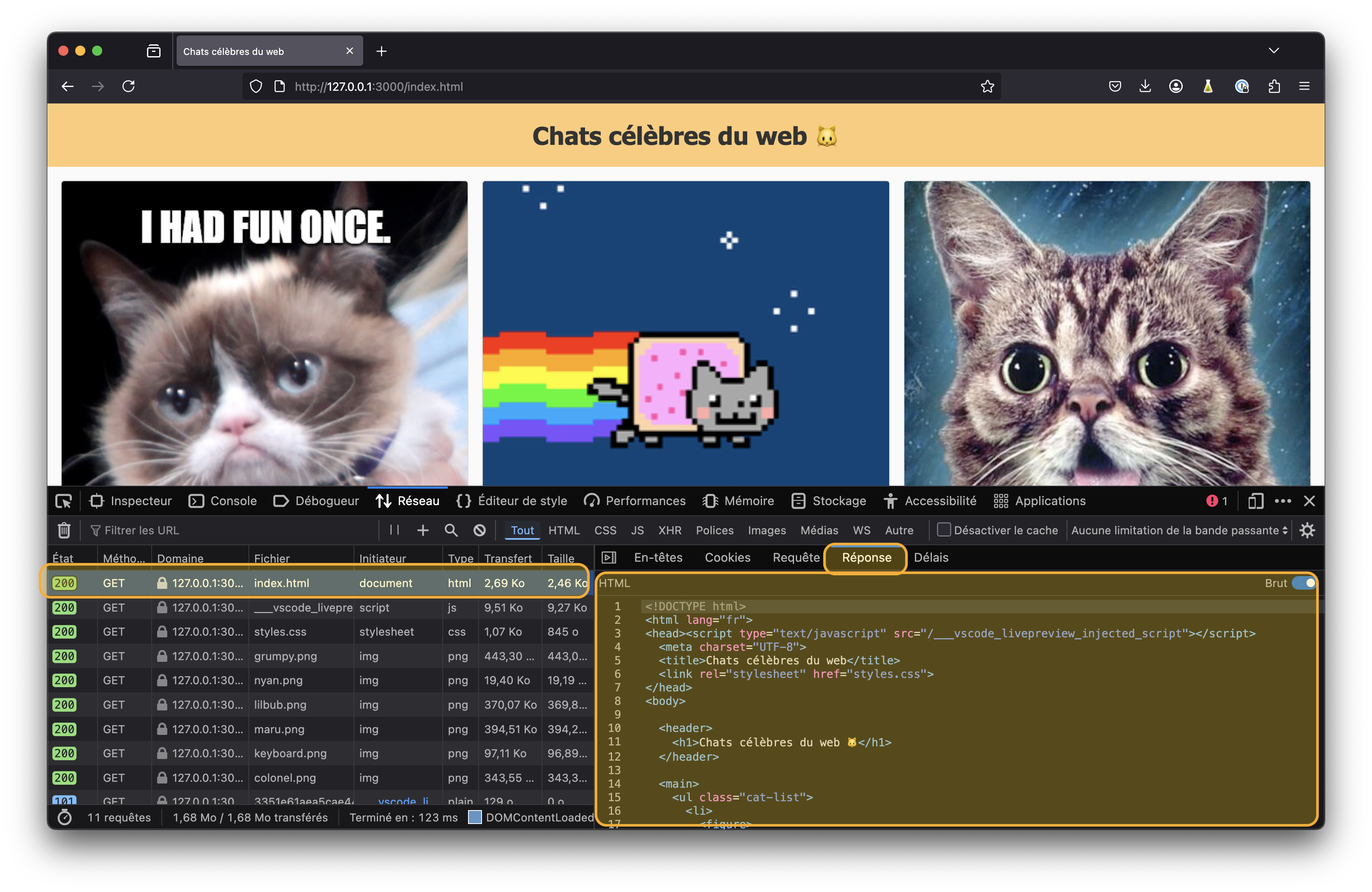Click the Grumpy Cat image
The image size is (1372, 892).
pos(264,333)
